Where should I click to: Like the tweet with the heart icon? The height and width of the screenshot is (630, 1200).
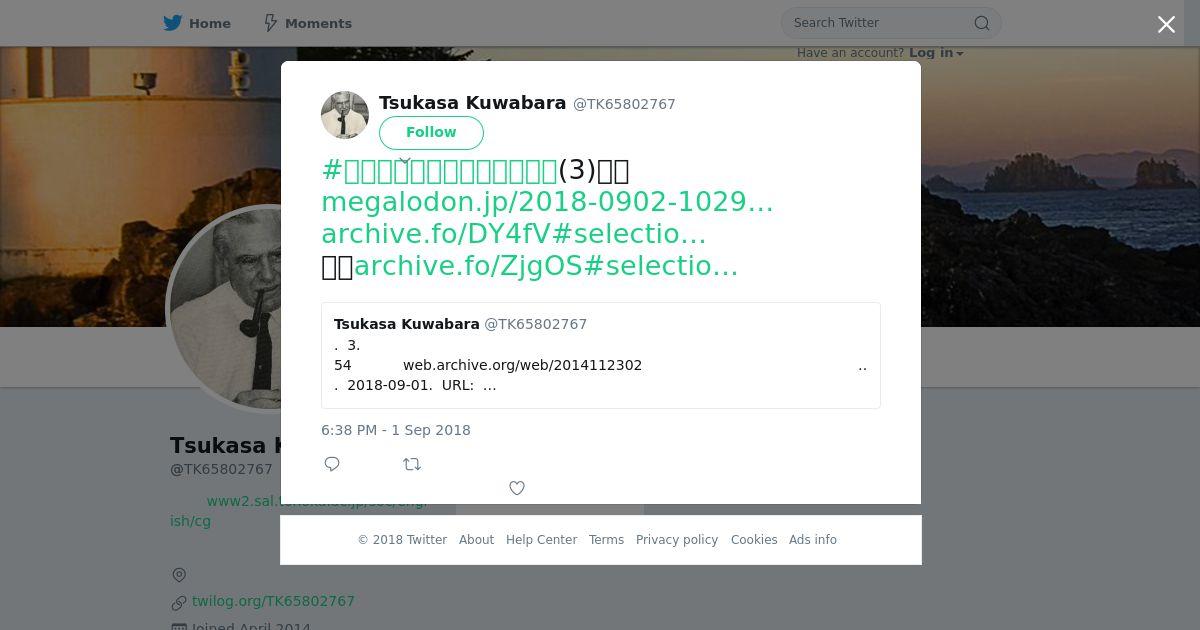(x=517, y=488)
